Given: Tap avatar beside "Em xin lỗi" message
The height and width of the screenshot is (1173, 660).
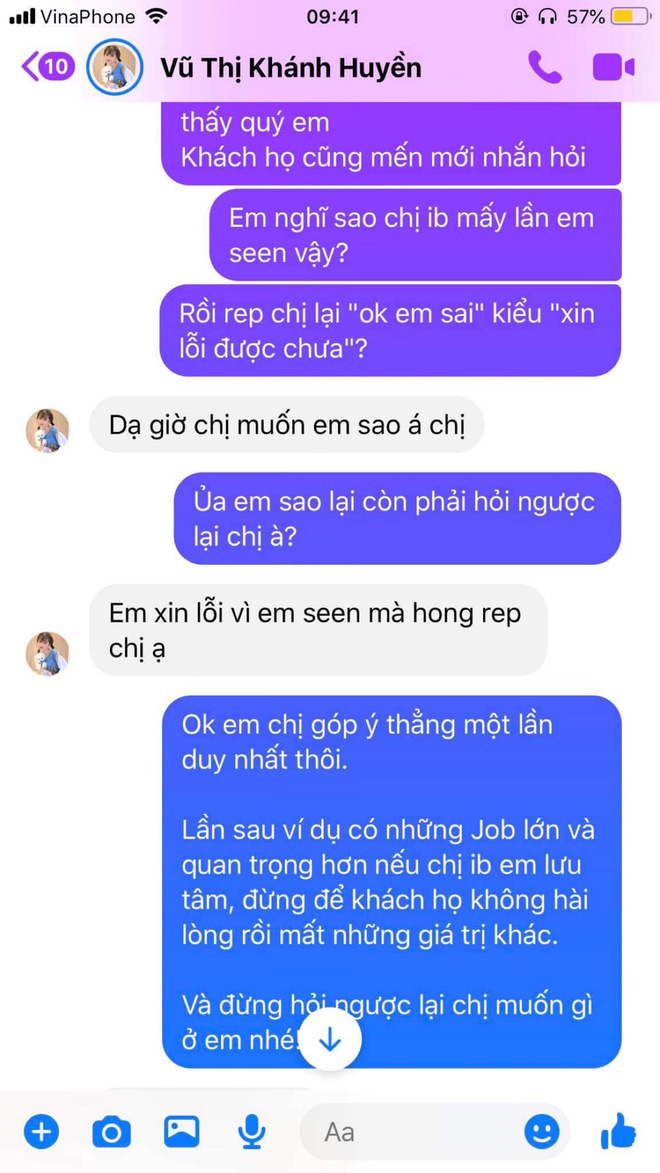Looking at the screenshot, I should (x=47, y=653).
